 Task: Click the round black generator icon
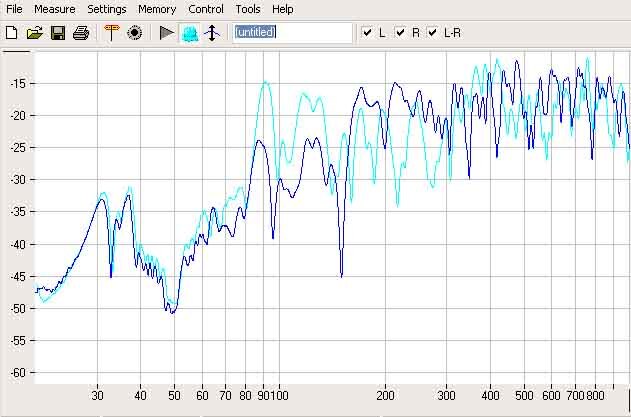134,33
